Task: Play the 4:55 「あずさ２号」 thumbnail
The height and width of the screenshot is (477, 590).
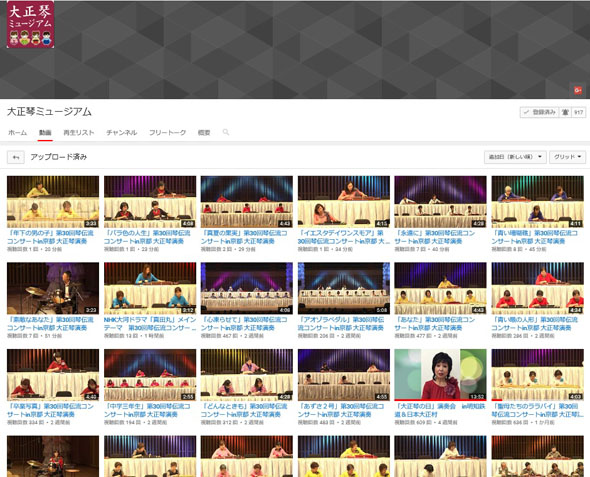Action: [x=344, y=375]
